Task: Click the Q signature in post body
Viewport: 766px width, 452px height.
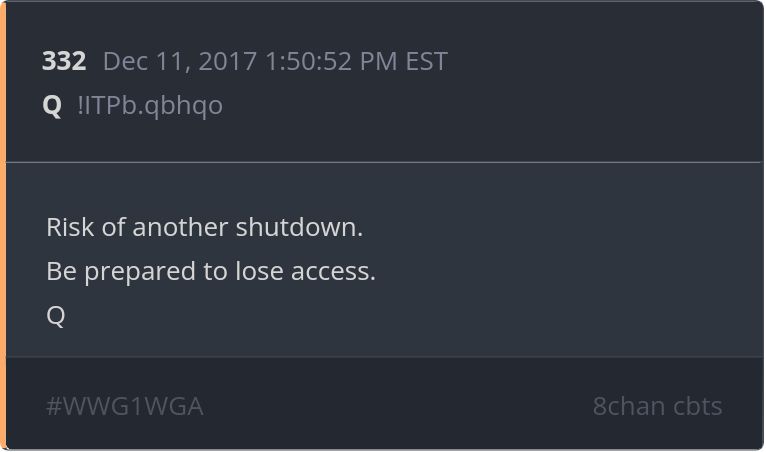Action: (56, 316)
